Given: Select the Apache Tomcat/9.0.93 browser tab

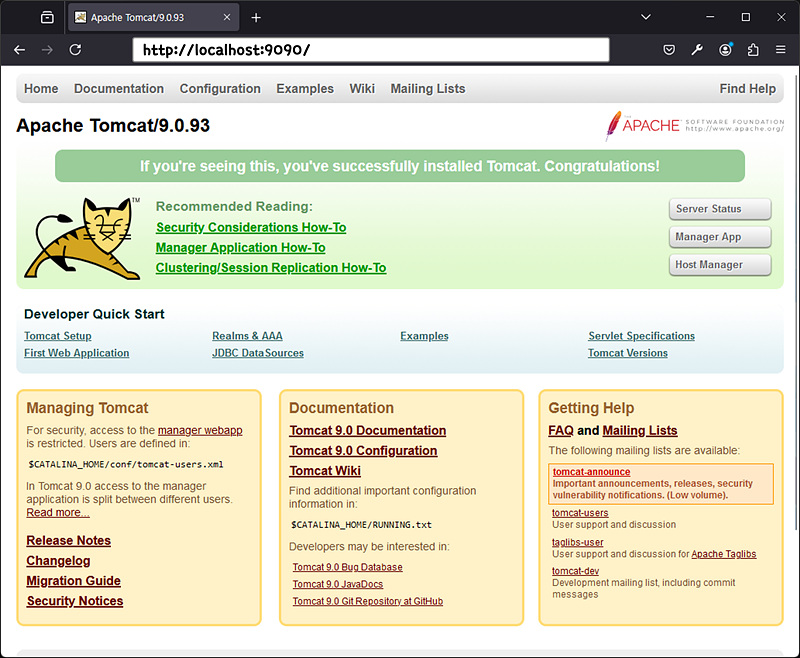Looking at the screenshot, I should 154,17.
